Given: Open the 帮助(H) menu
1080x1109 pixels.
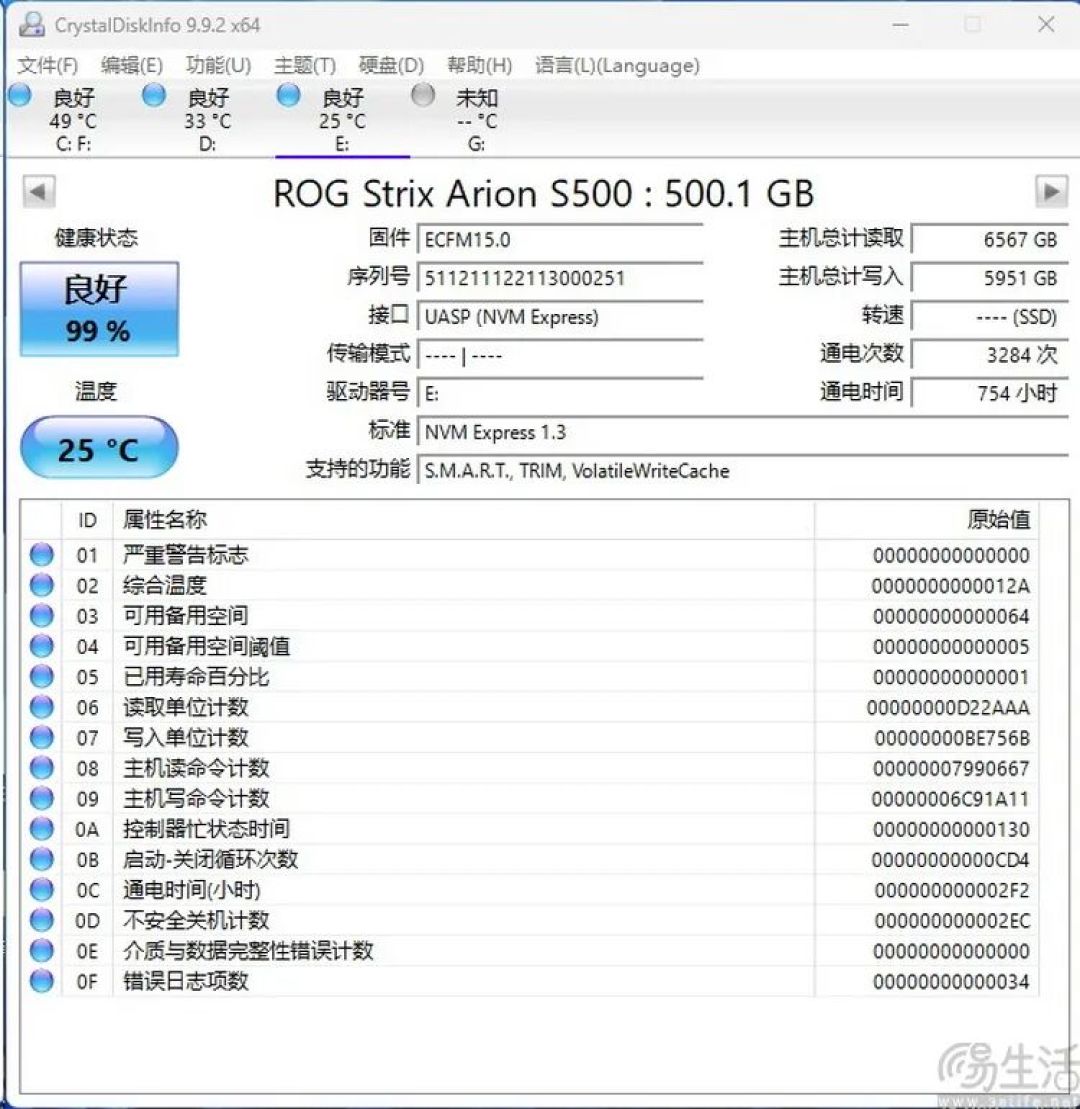Looking at the screenshot, I should tap(480, 65).
